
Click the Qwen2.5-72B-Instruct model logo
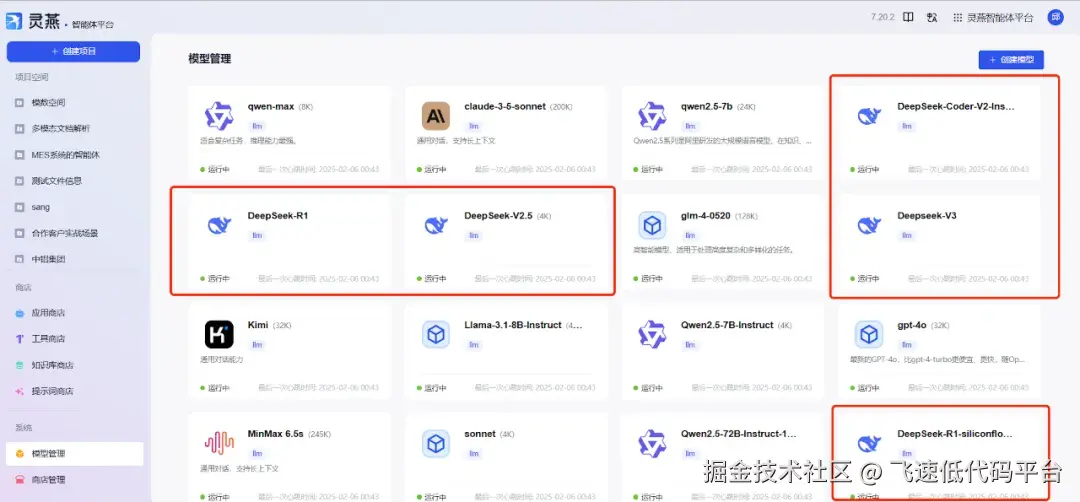pos(652,444)
